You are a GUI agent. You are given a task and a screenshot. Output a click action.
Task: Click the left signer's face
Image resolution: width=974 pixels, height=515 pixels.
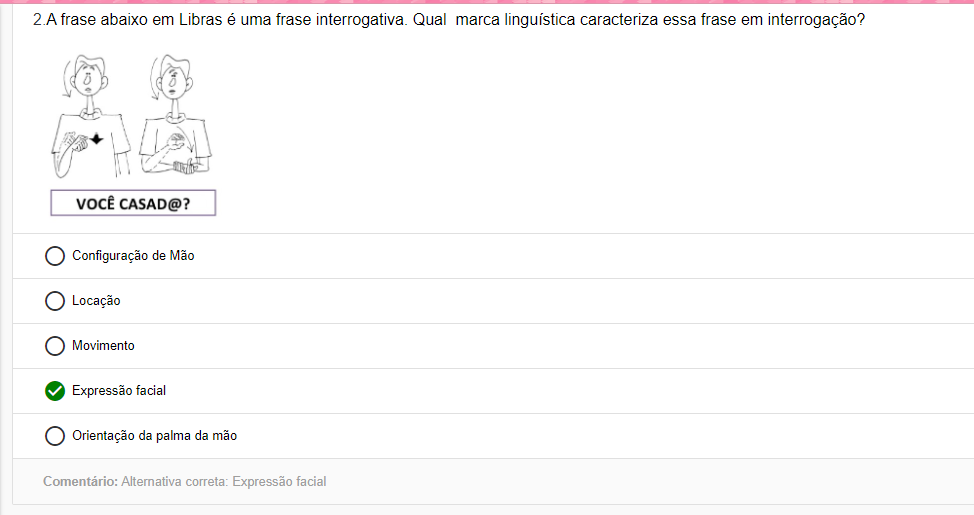point(89,78)
